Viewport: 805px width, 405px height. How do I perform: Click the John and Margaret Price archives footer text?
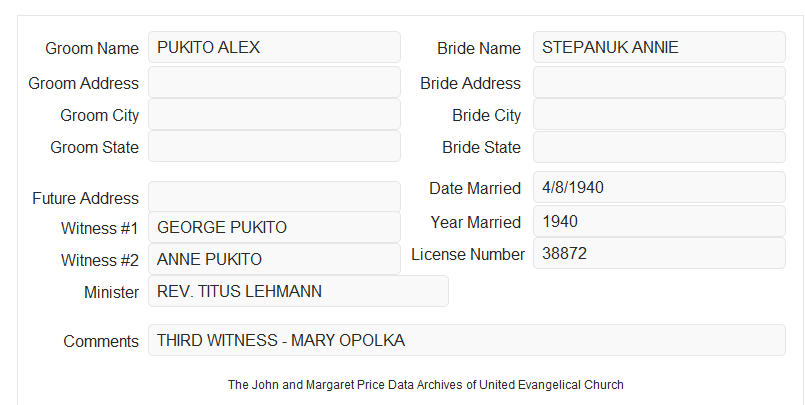tap(426, 385)
